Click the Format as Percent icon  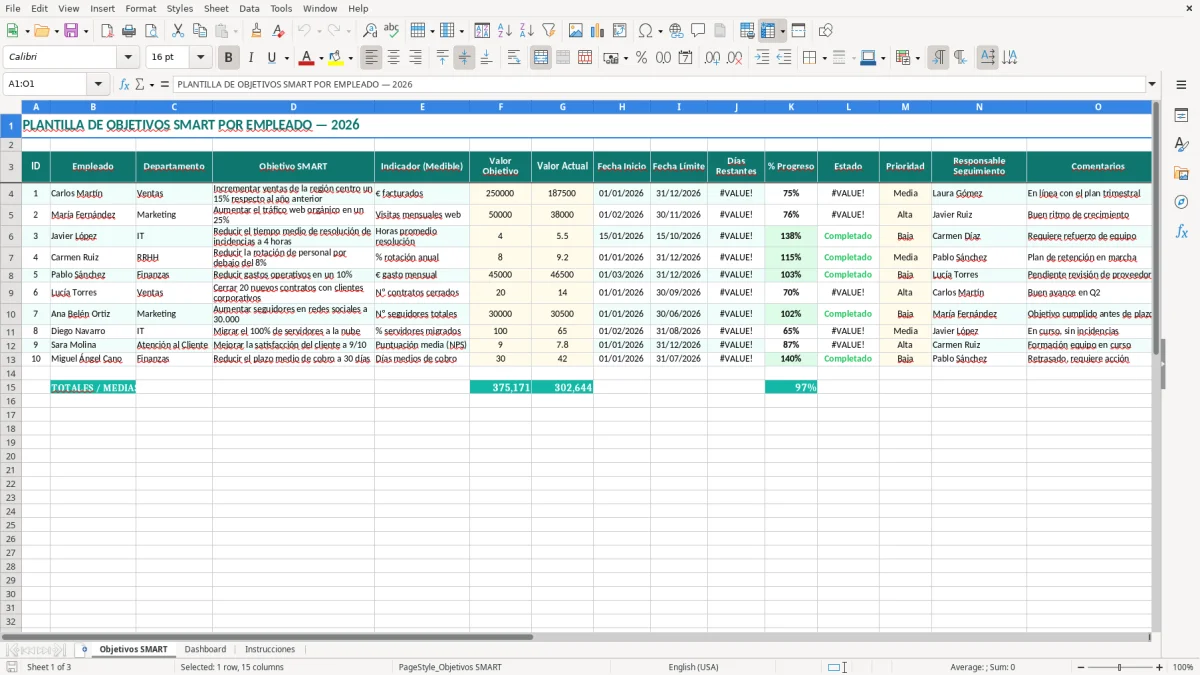click(x=641, y=58)
